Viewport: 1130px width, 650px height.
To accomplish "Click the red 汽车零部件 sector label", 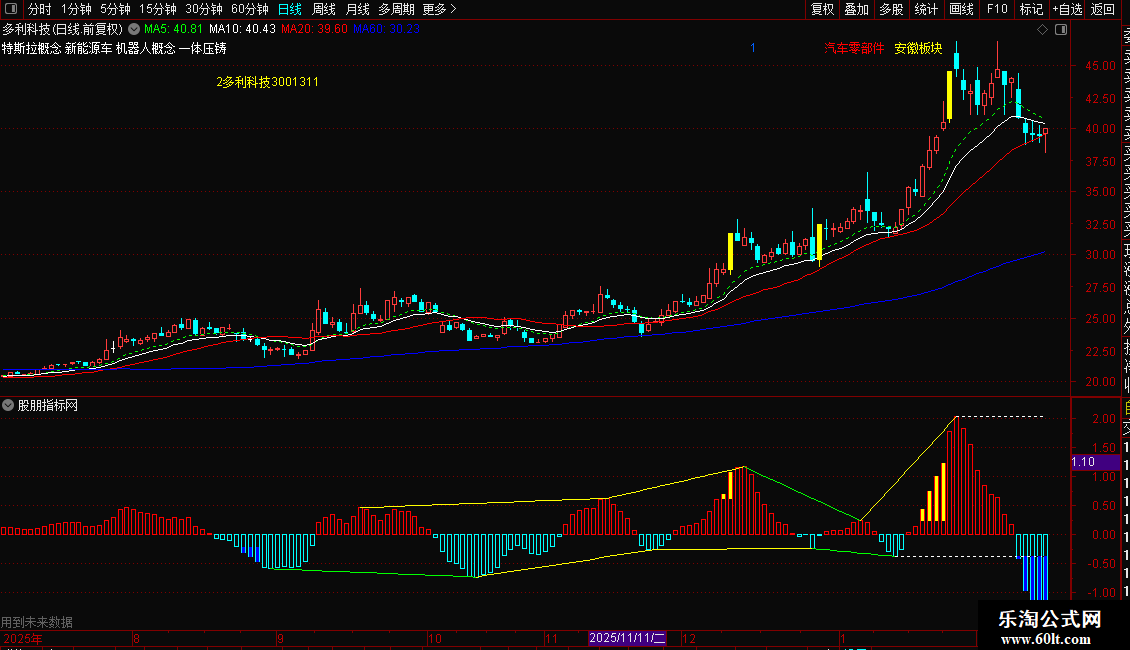I will tap(854, 48).
